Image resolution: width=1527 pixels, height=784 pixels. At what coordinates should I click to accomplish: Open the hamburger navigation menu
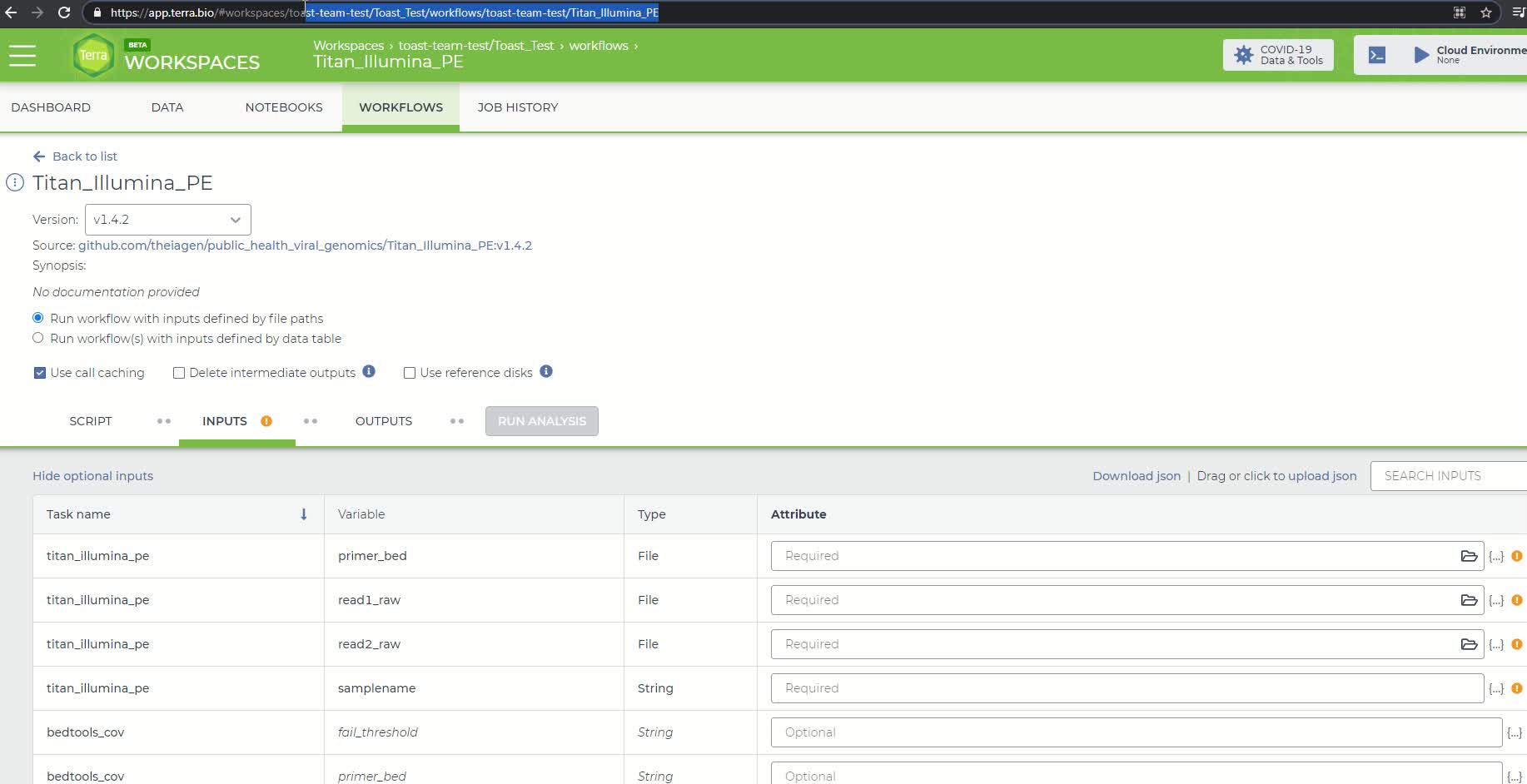(22, 56)
